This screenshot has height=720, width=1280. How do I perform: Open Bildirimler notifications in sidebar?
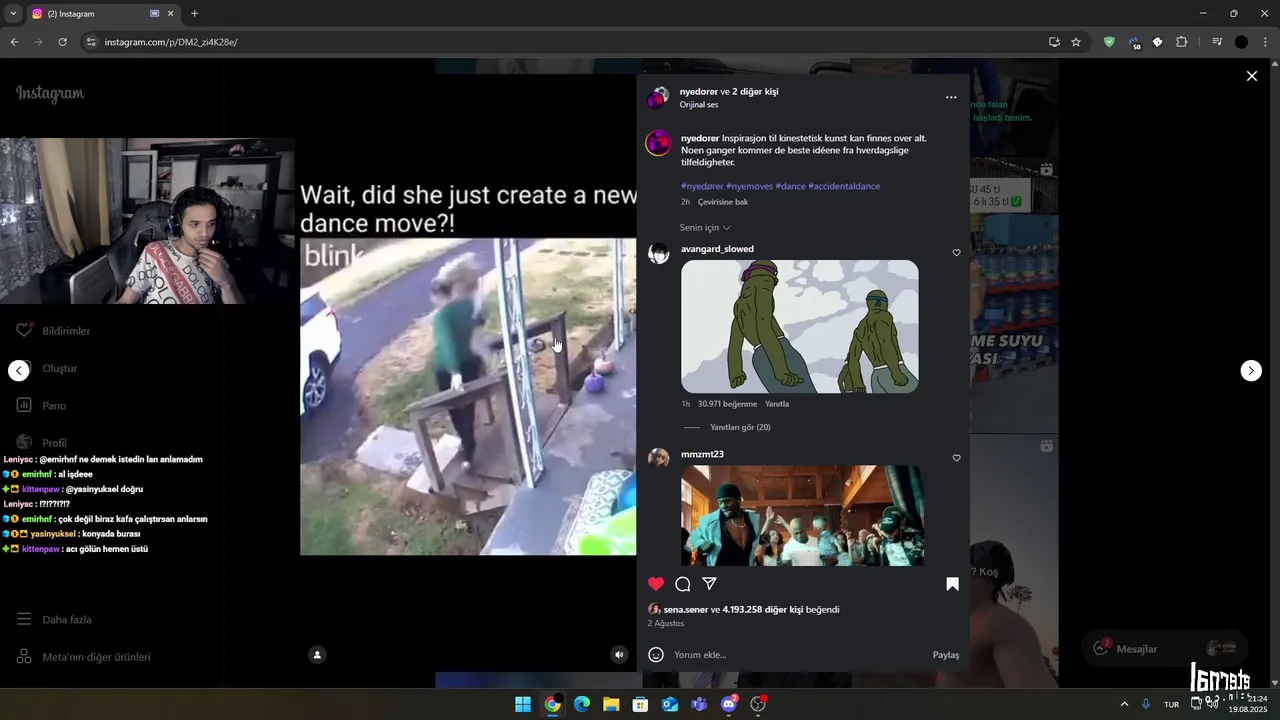(53, 331)
